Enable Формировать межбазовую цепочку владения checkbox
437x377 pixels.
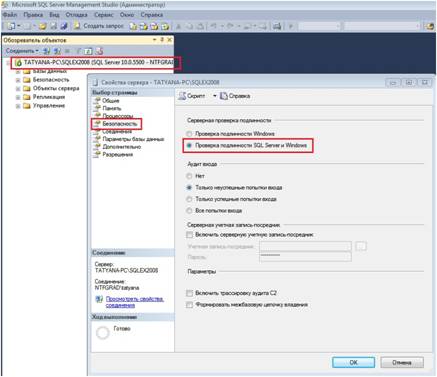pyautogui.click(x=189, y=305)
